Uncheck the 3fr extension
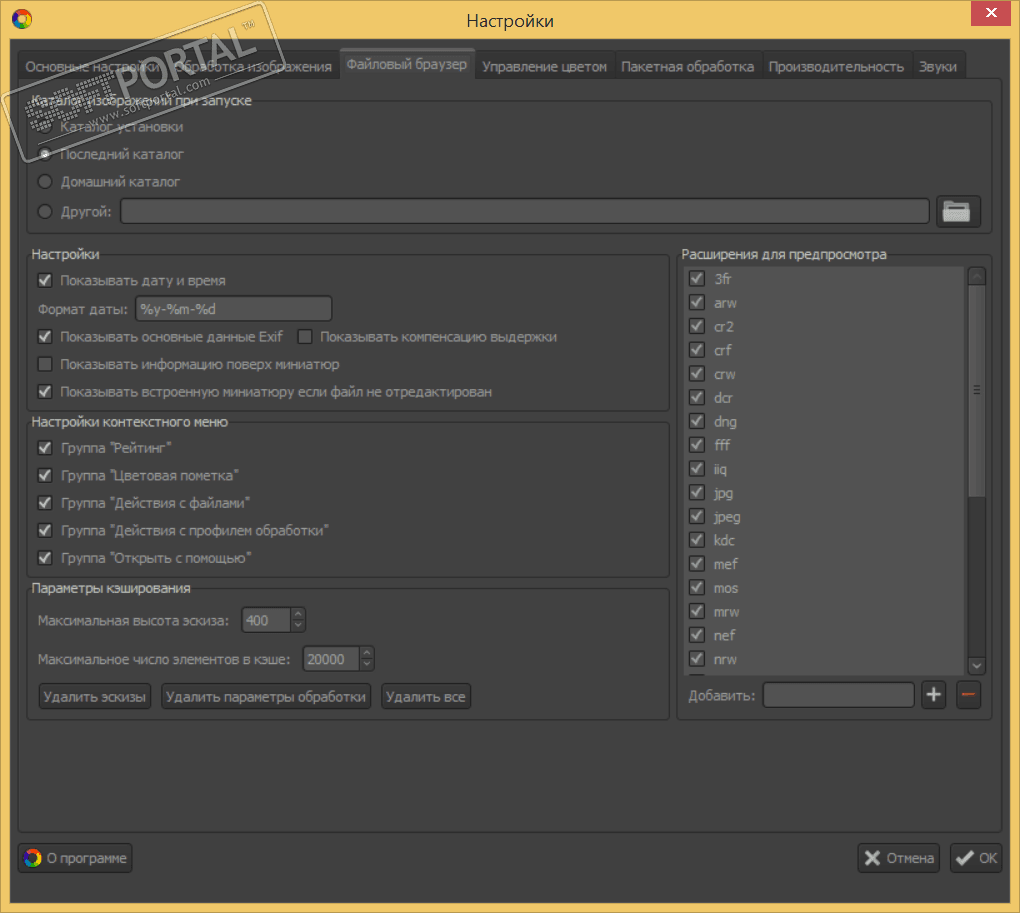 (697, 278)
